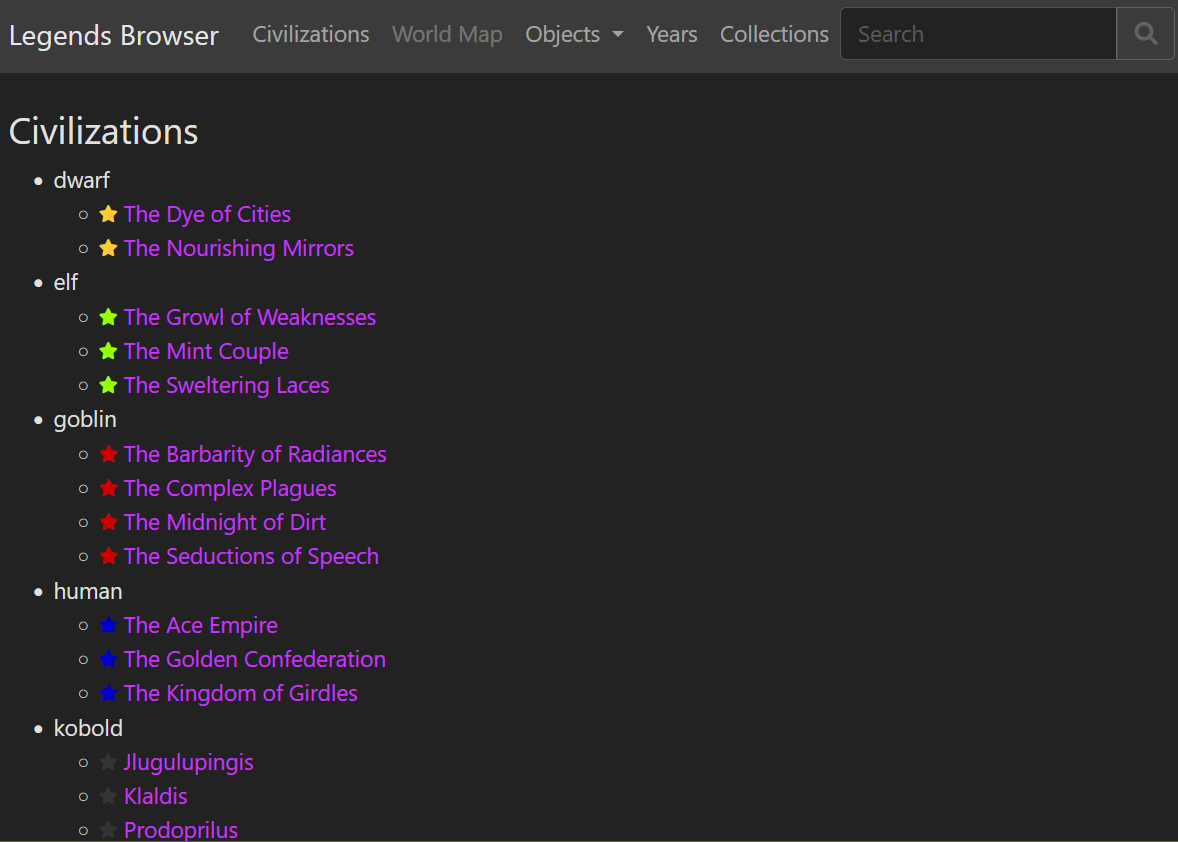This screenshot has width=1178, height=842.
Task: Click the magnifying glass search button
Action: click(1145, 34)
